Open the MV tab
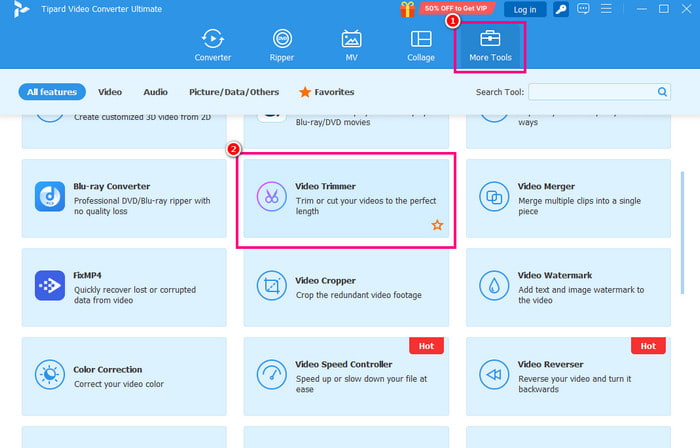The width and height of the screenshot is (700, 448). coord(351,46)
